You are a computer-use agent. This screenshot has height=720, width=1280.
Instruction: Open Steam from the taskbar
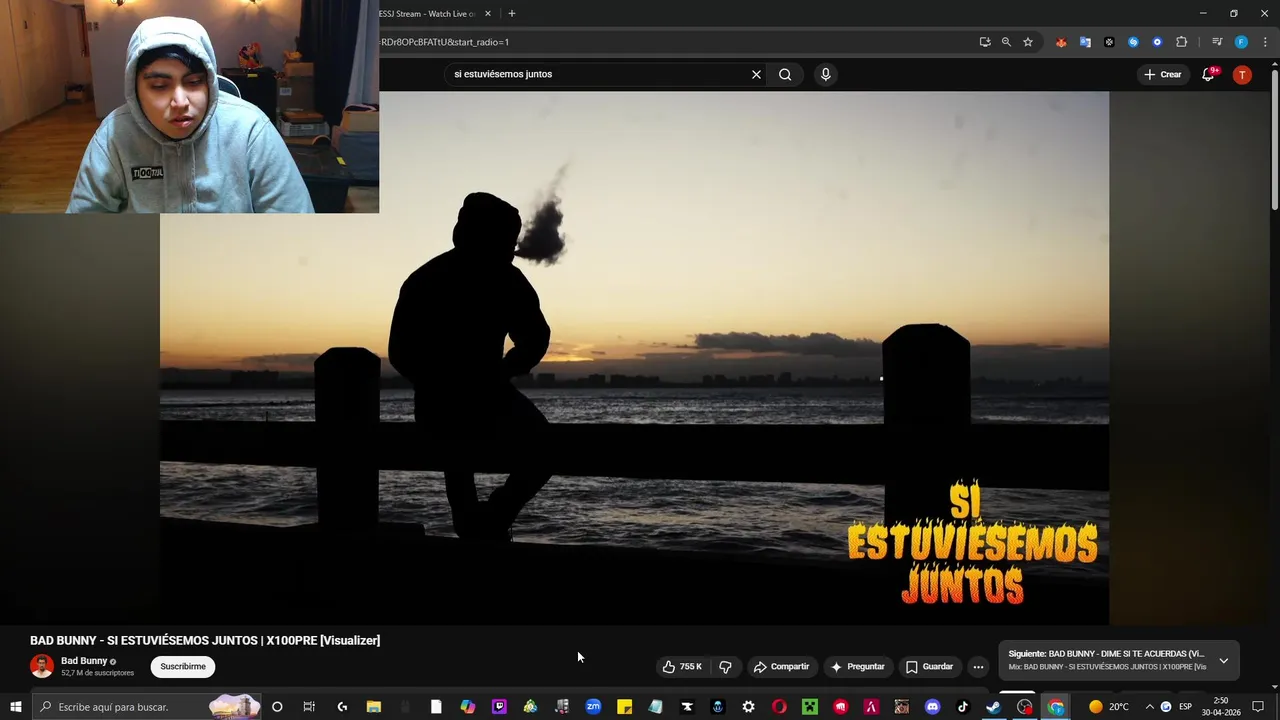tap(993, 707)
